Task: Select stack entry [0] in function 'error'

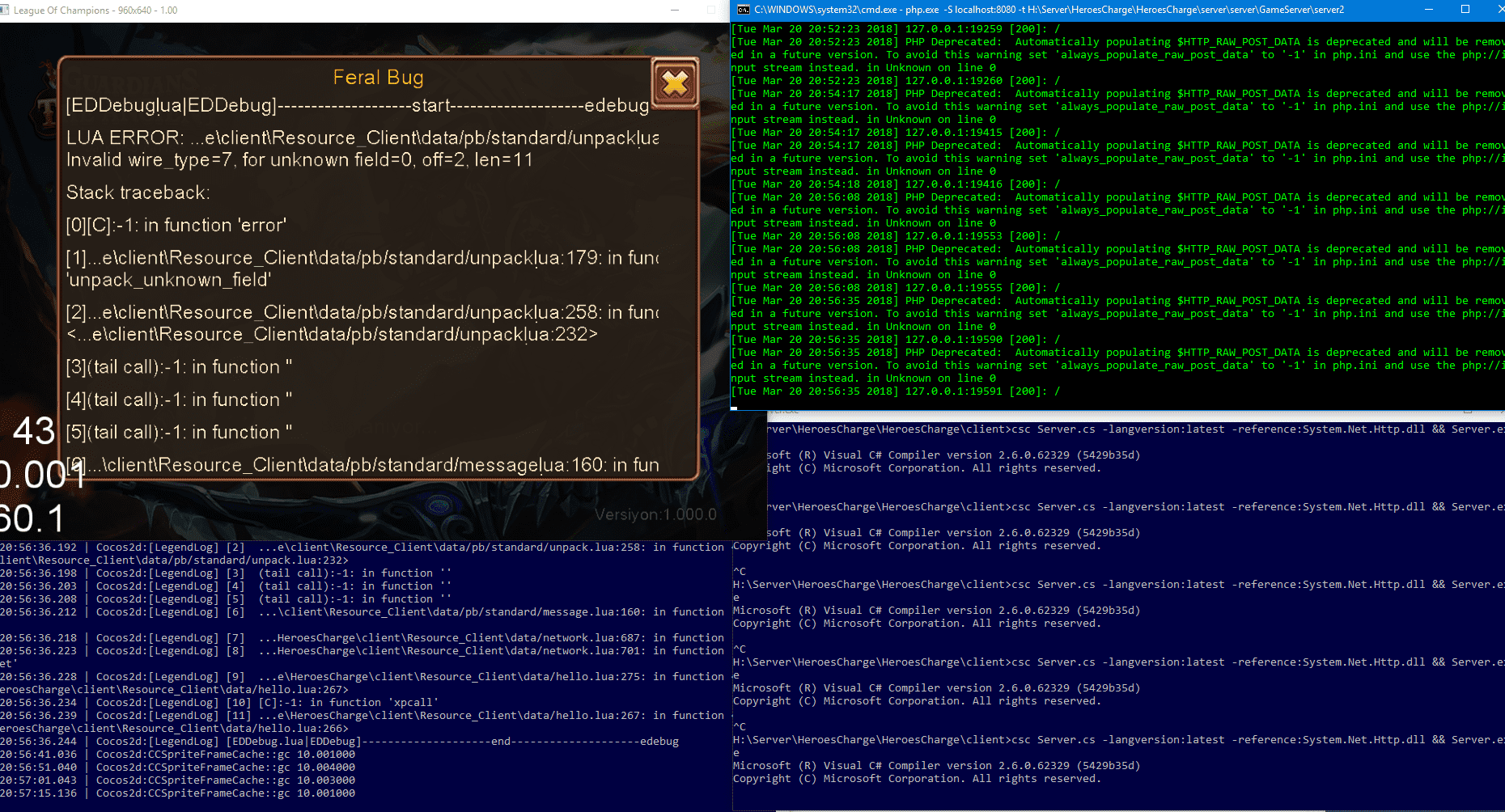Action: (x=176, y=226)
